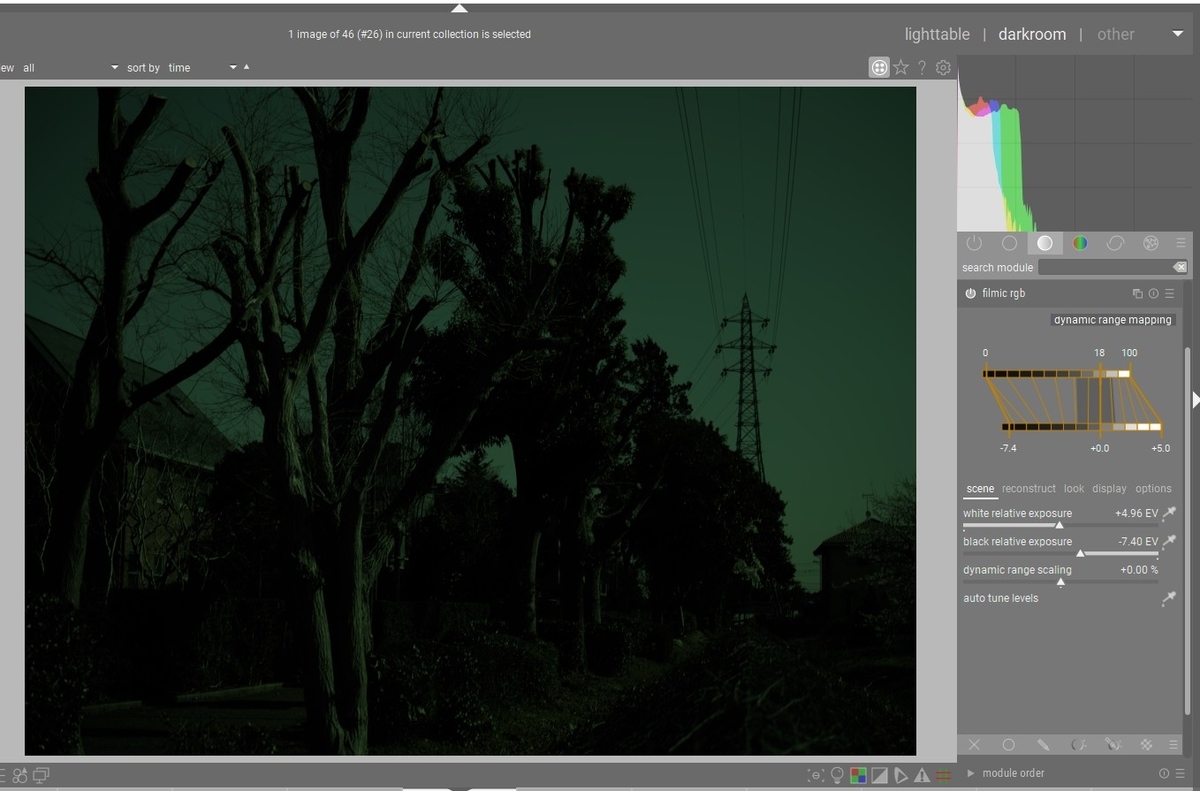Toggle ISO 12646 color assessment lightbulb
The height and width of the screenshot is (791, 1200).
coord(837,774)
